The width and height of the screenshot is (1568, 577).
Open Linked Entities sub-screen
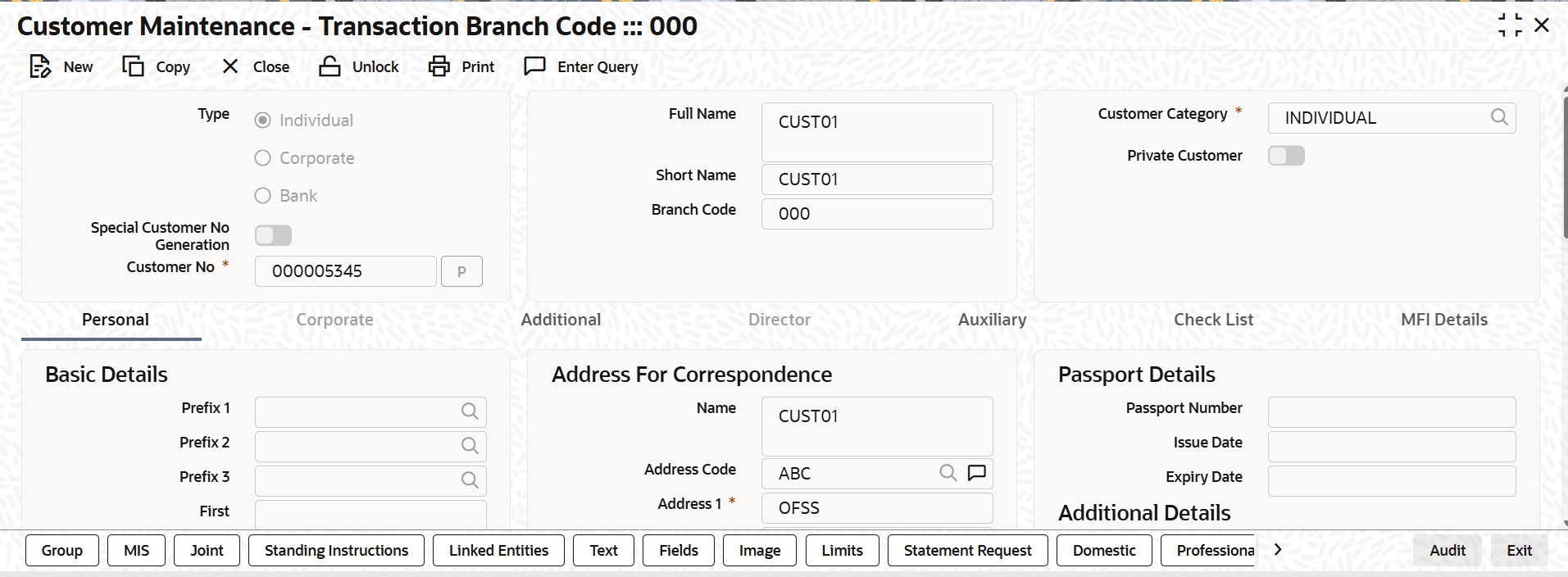pos(498,550)
